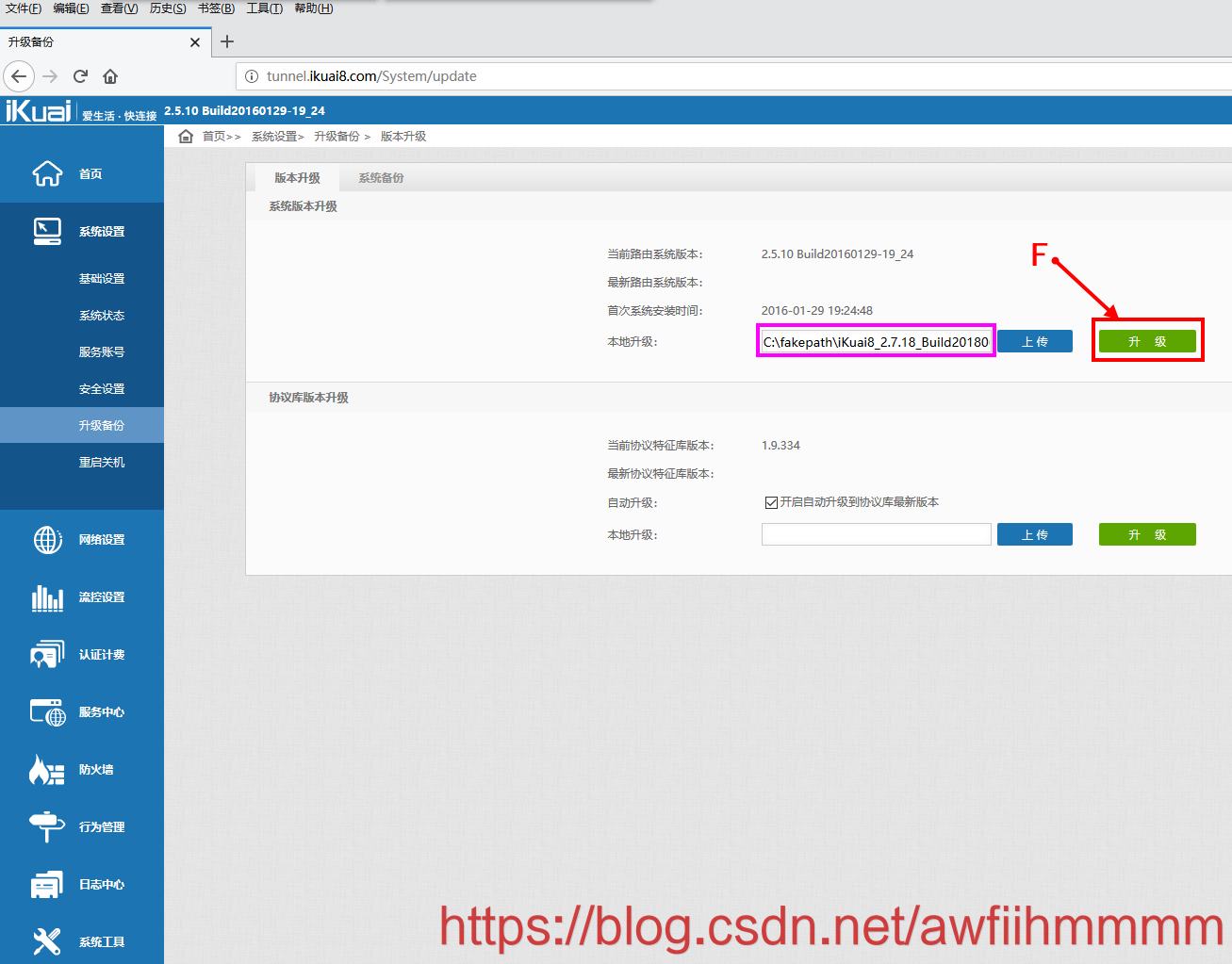Click the system local upgrade file path field
This screenshot has width=1232, height=964.
[x=876, y=341]
